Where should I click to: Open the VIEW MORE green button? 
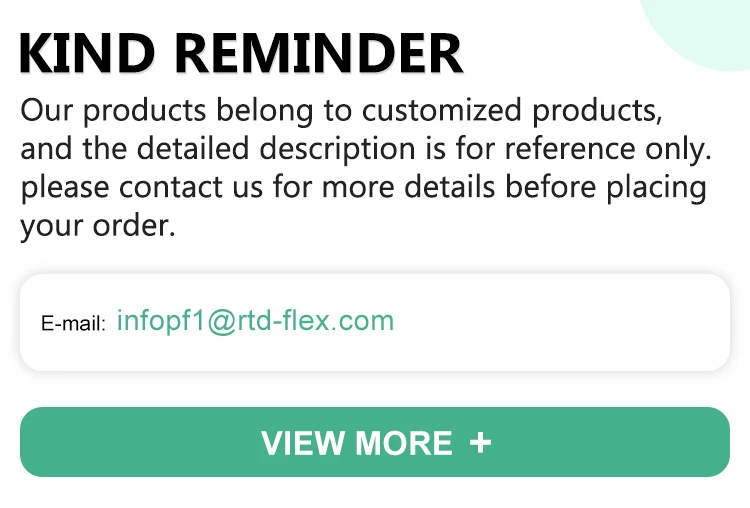[375, 442]
